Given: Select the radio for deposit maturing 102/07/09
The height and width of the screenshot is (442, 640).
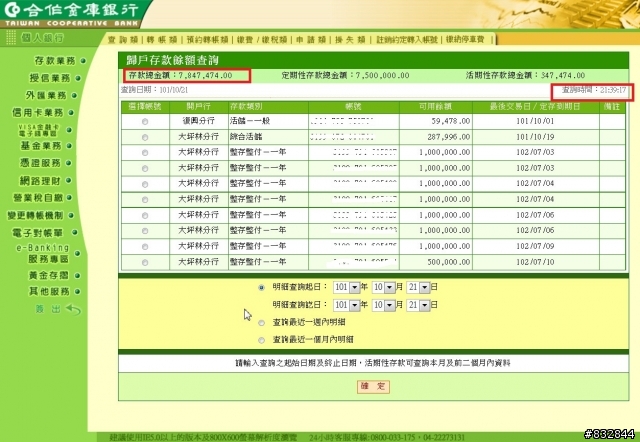Looking at the screenshot, I should (x=145, y=247).
